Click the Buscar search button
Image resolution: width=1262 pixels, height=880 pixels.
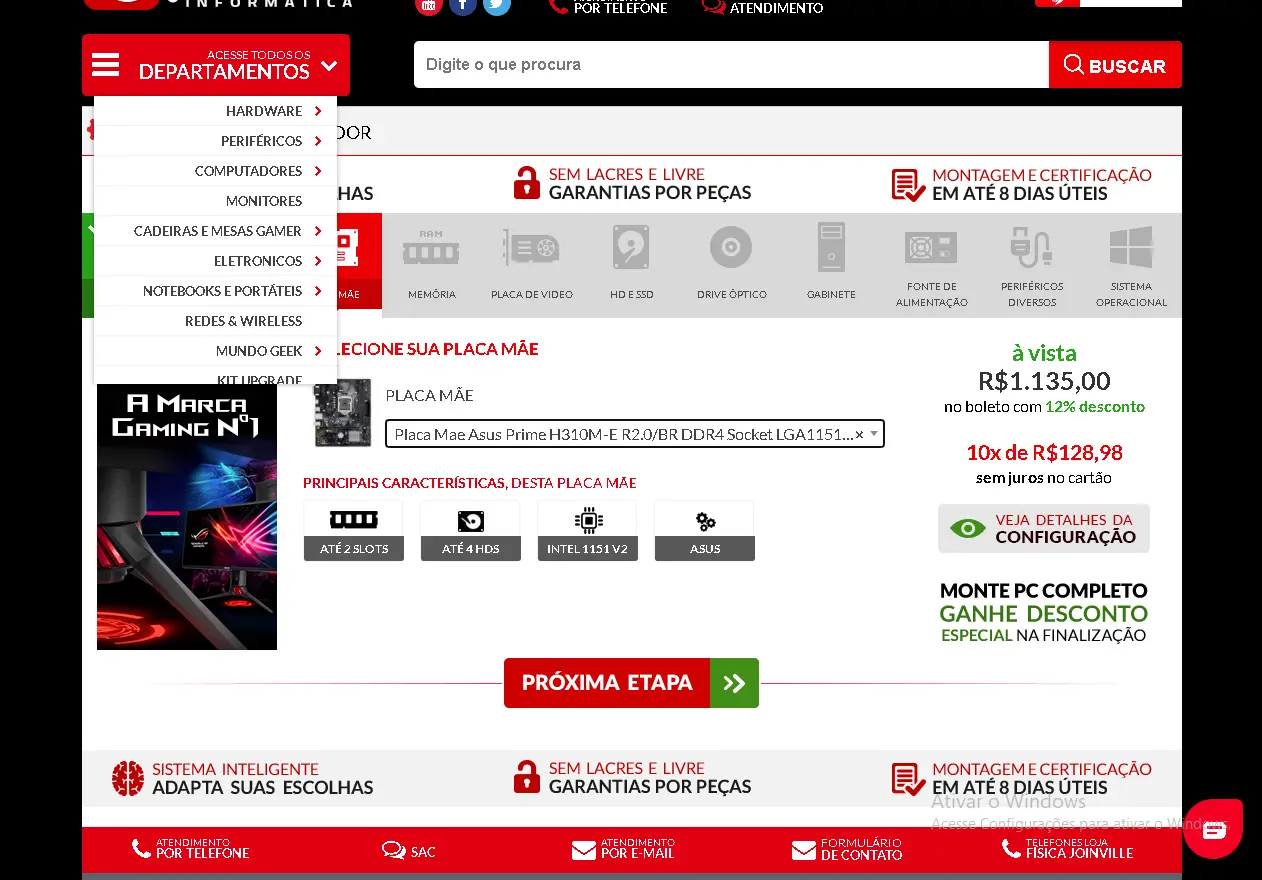[x=1115, y=65]
